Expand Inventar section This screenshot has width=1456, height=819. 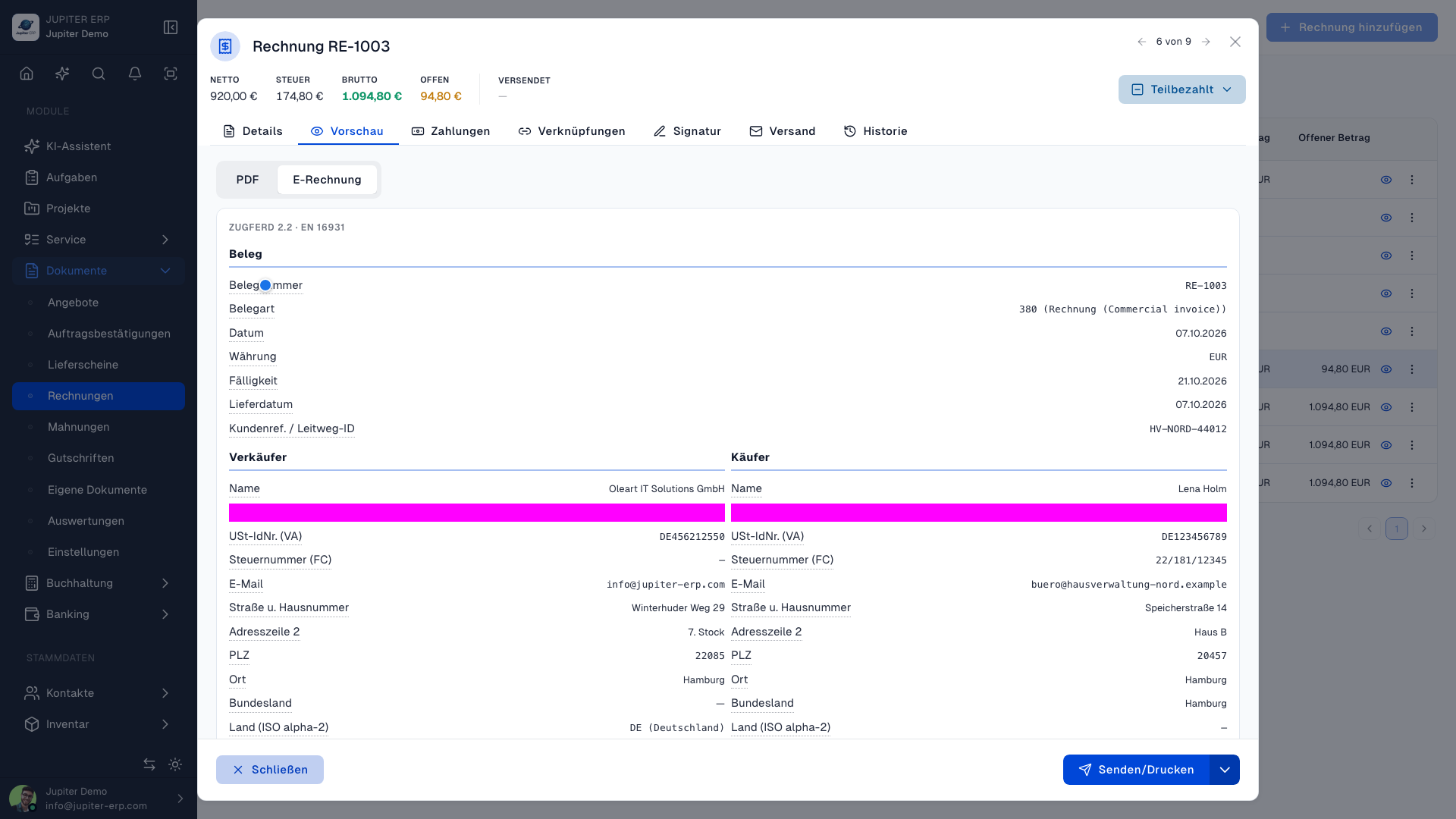(x=99, y=724)
